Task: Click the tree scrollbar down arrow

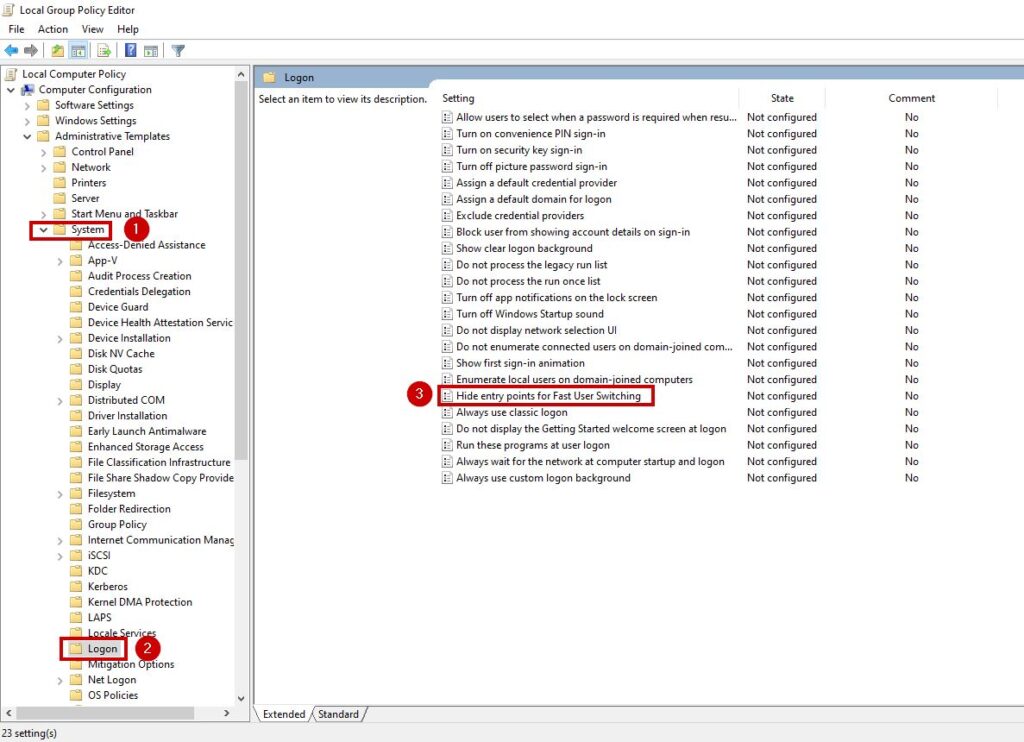Action: [241, 698]
